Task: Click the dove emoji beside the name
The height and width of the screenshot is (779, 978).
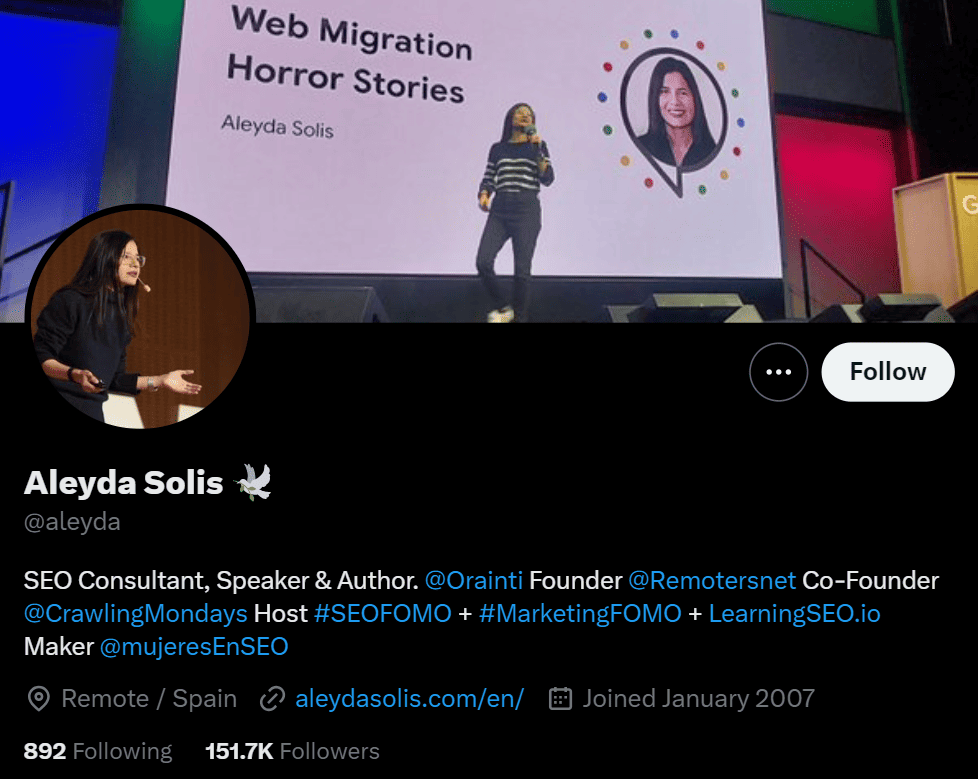Action: (253, 482)
